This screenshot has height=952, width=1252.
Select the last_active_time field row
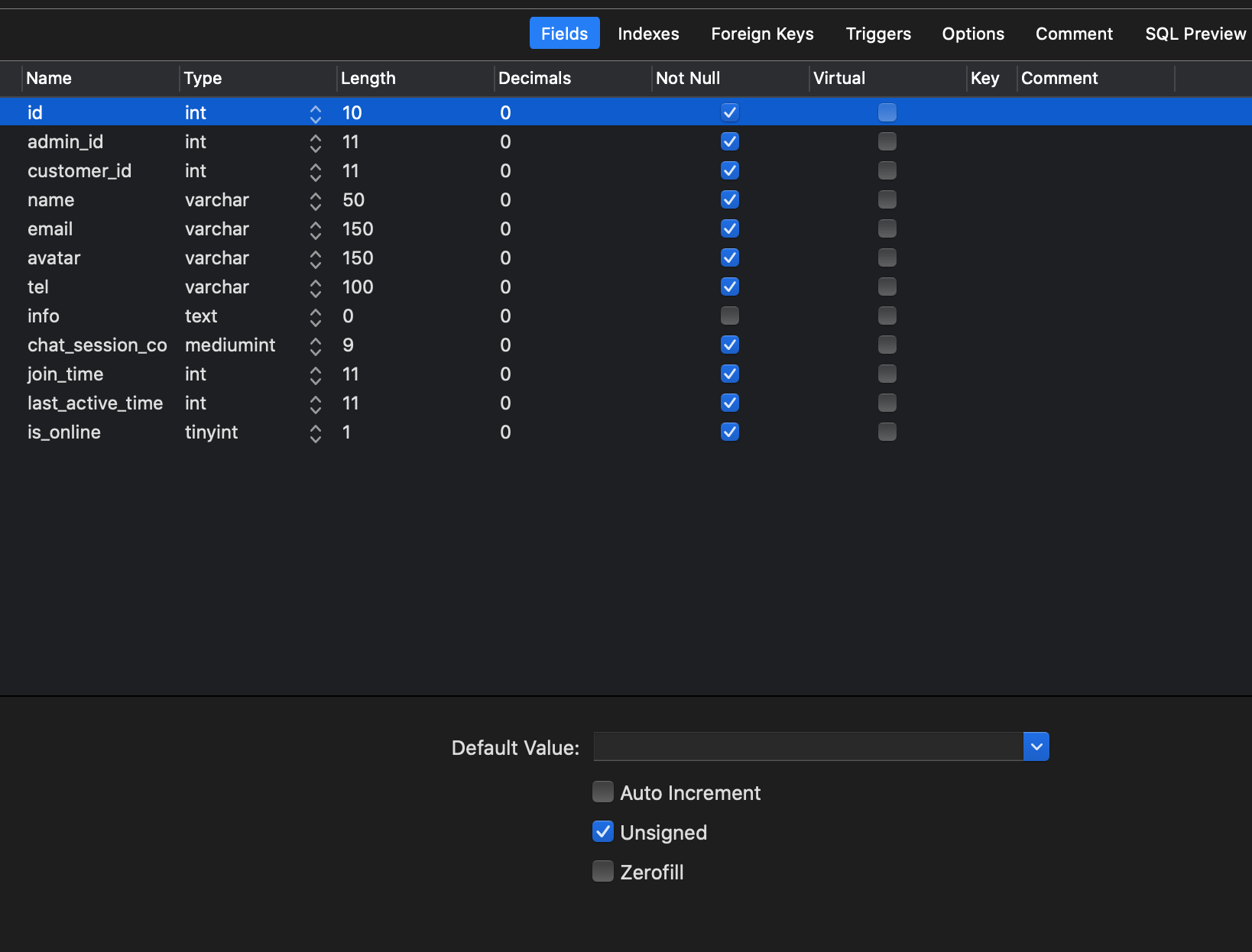click(x=96, y=403)
